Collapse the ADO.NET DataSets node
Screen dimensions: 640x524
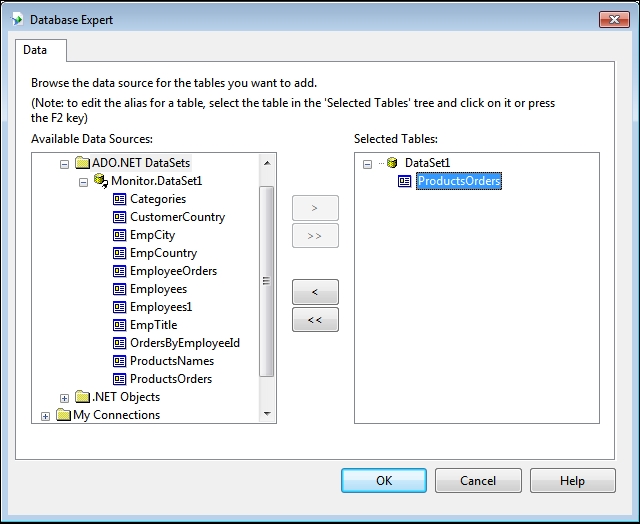[x=65, y=163]
